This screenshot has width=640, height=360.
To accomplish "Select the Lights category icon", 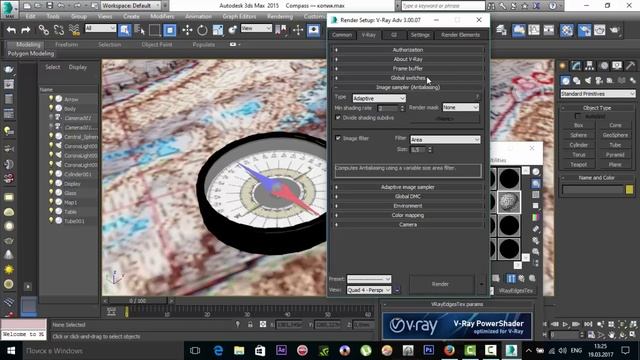I will click(588, 80).
